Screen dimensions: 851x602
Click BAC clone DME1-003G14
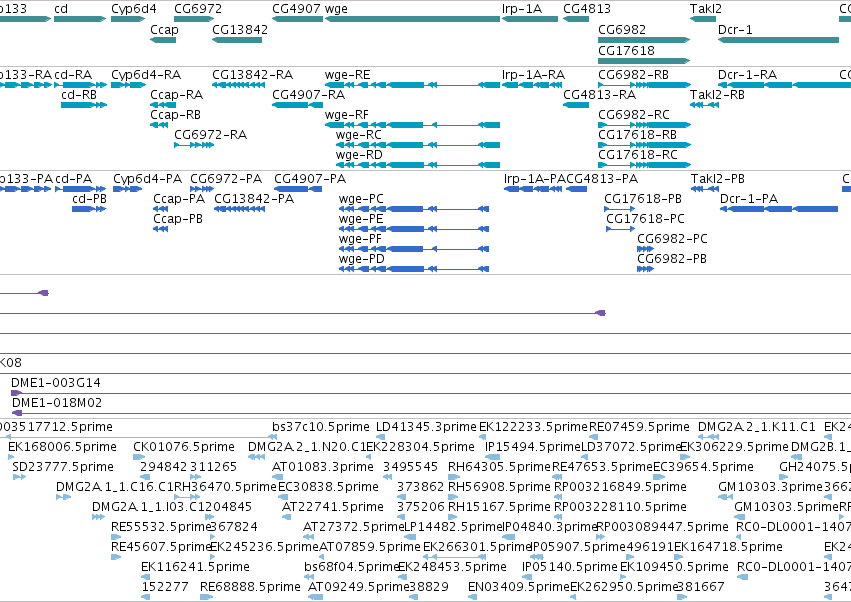pyautogui.click(x=431, y=394)
